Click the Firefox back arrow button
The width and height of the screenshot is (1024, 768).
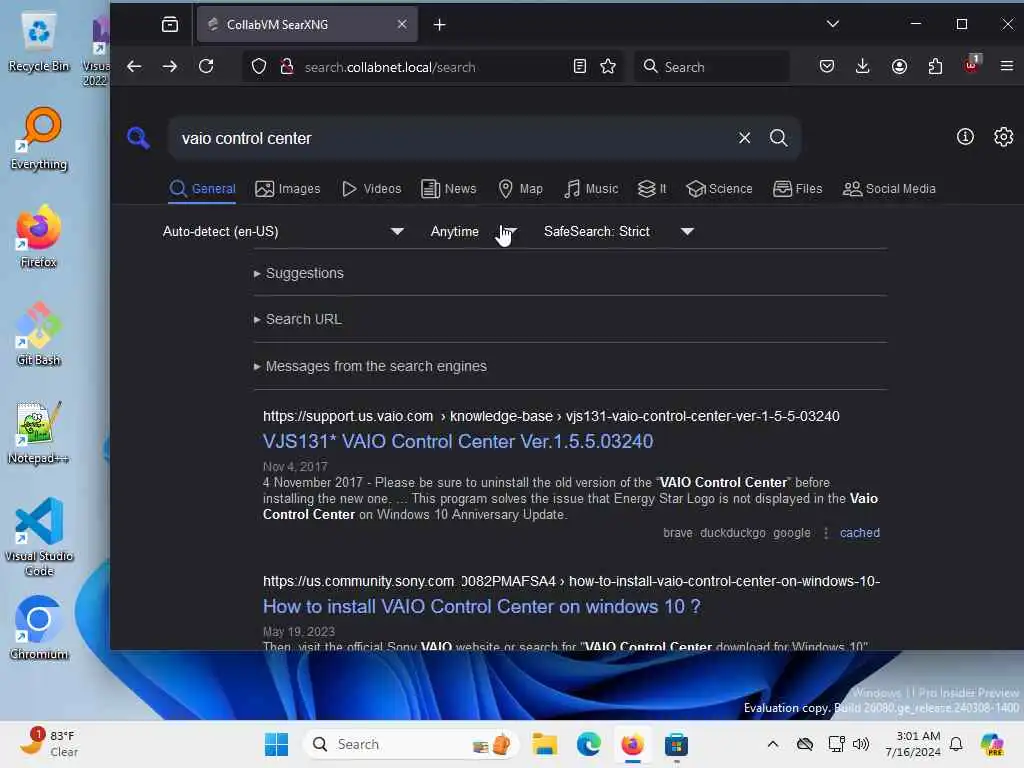[134, 67]
